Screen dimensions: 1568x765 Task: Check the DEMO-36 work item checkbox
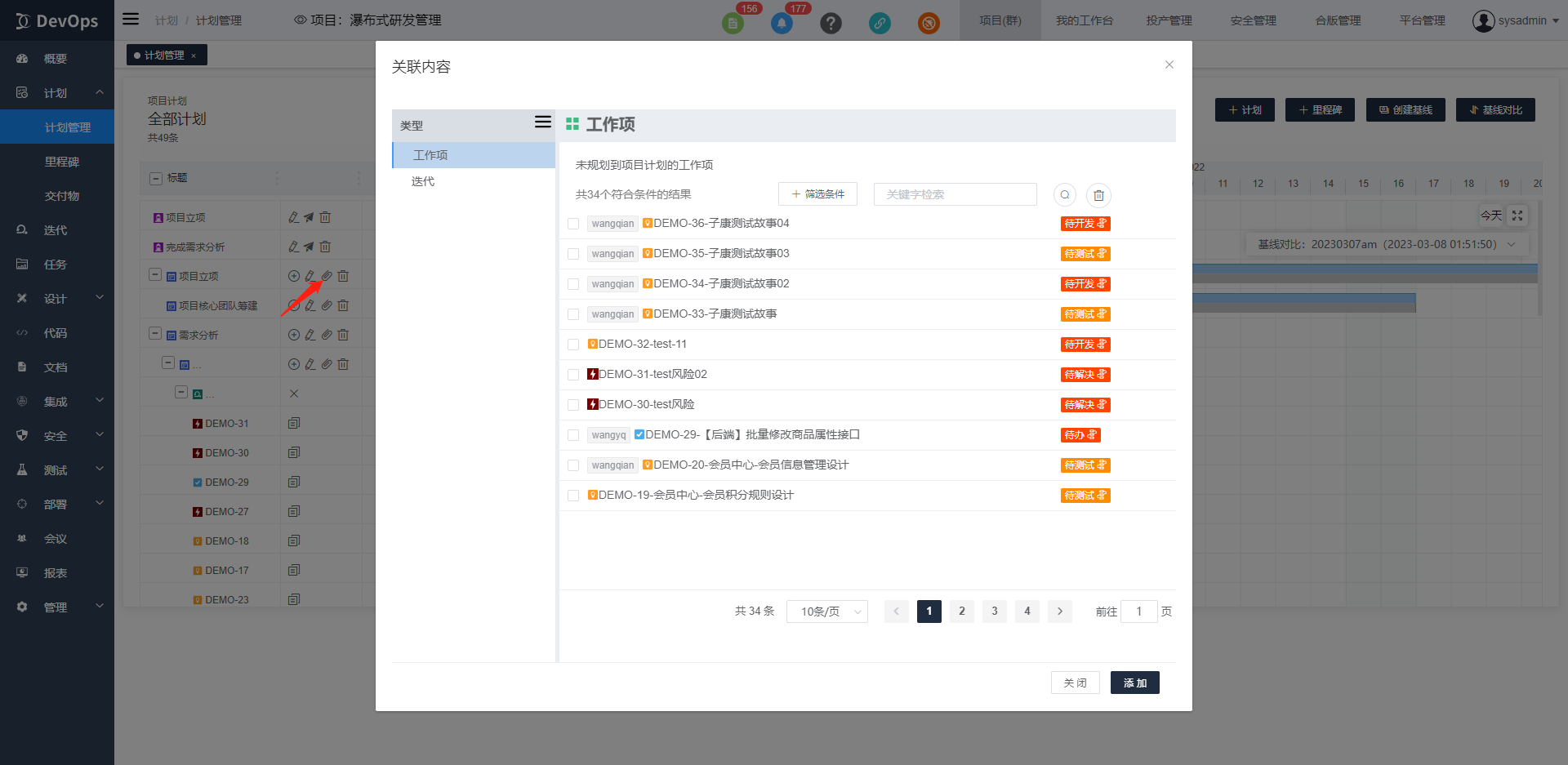(573, 224)
